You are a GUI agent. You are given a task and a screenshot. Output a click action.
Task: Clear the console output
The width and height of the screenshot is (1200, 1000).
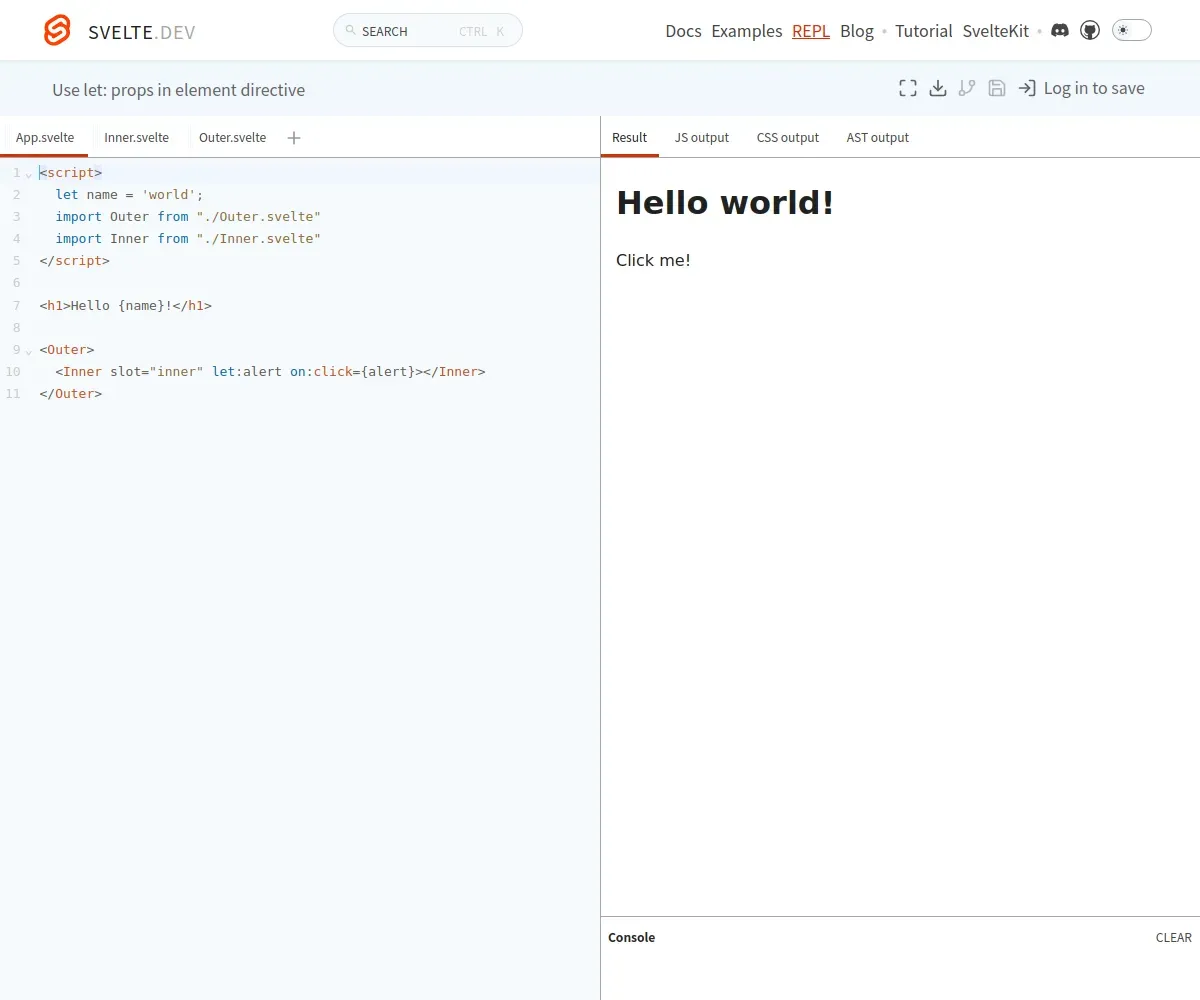(1173, 938)
